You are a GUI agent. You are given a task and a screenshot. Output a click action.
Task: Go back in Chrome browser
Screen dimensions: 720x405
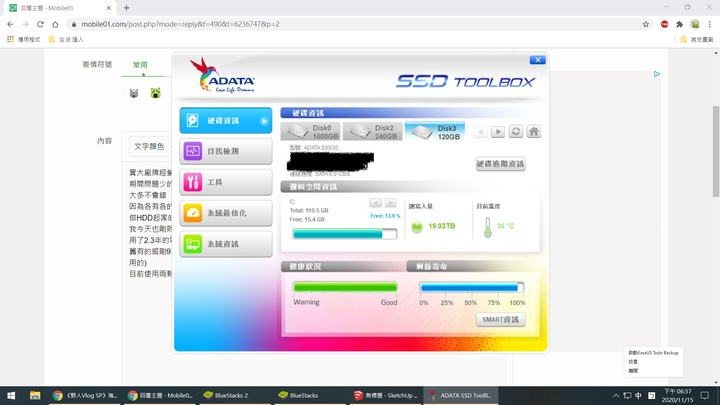coord(11,24)
